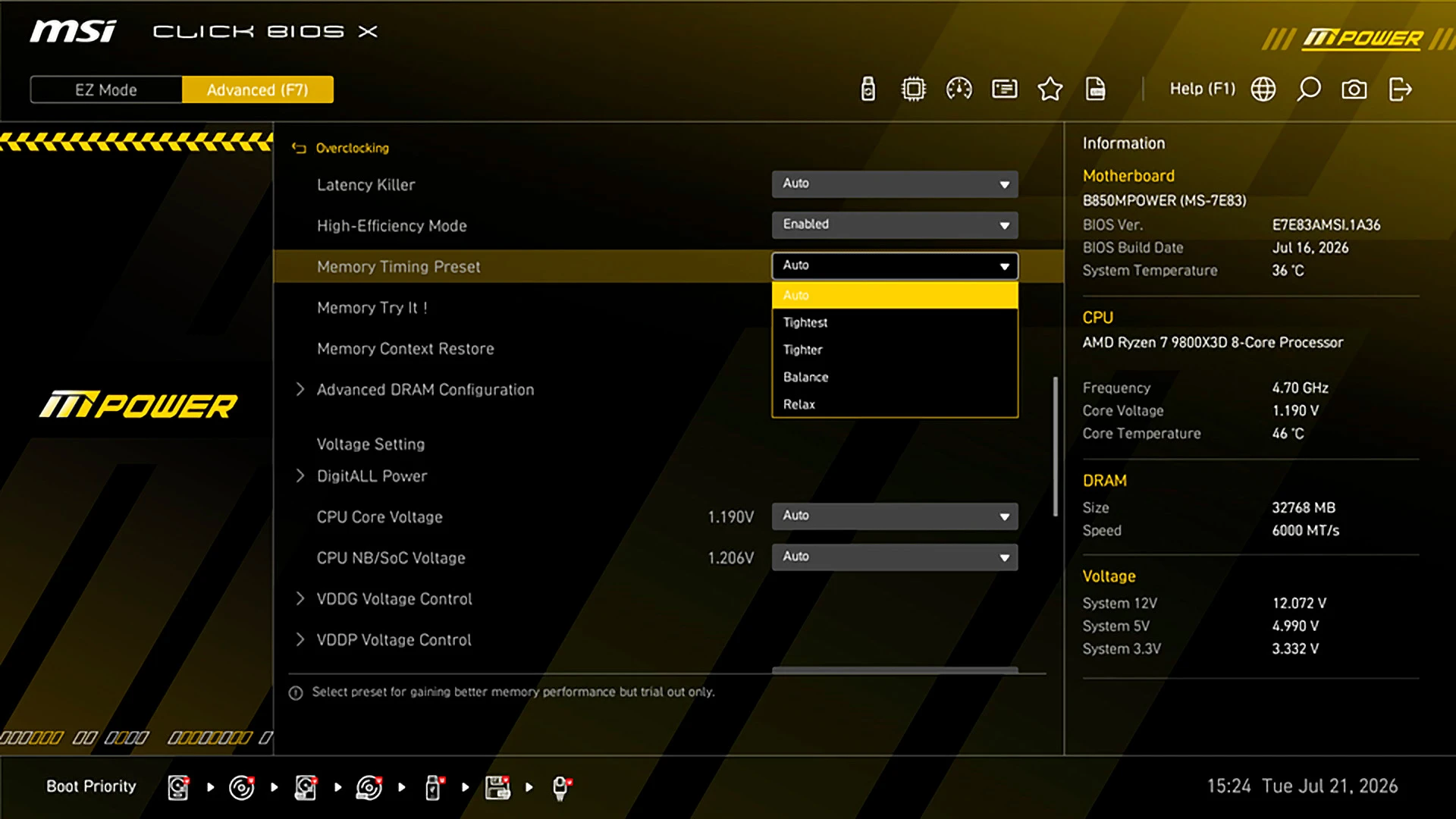Open Latency Killer dropdown

point(895,184)
